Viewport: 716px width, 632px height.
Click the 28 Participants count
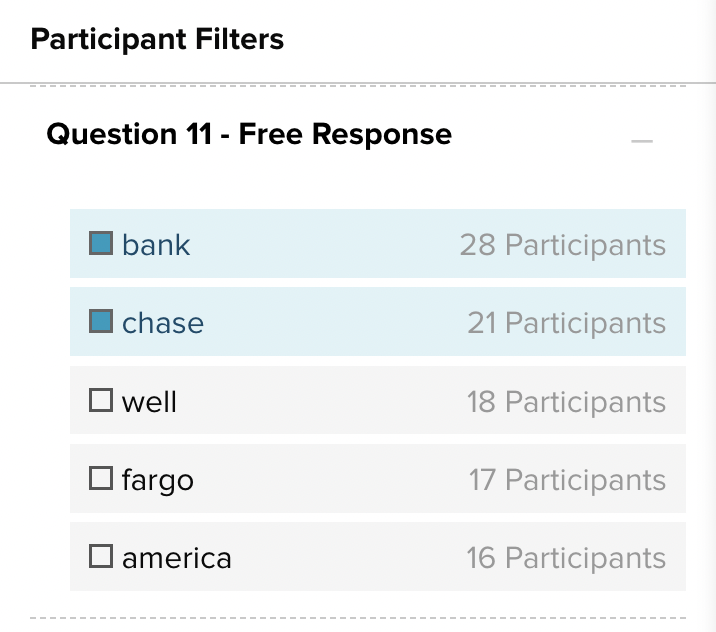563,245
